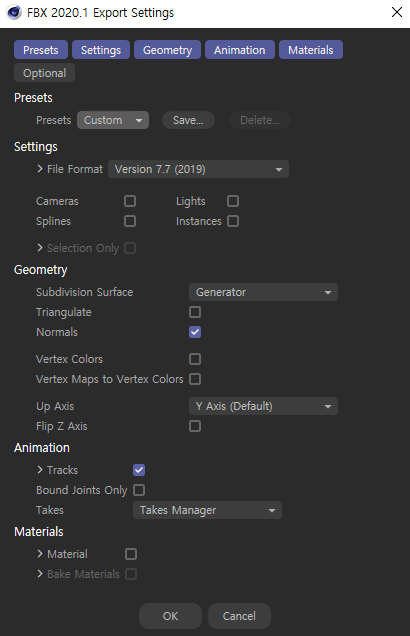Uncheck the Tracks checkbox
The height and width of the screenshot is (636, 410).
[139, 470]
